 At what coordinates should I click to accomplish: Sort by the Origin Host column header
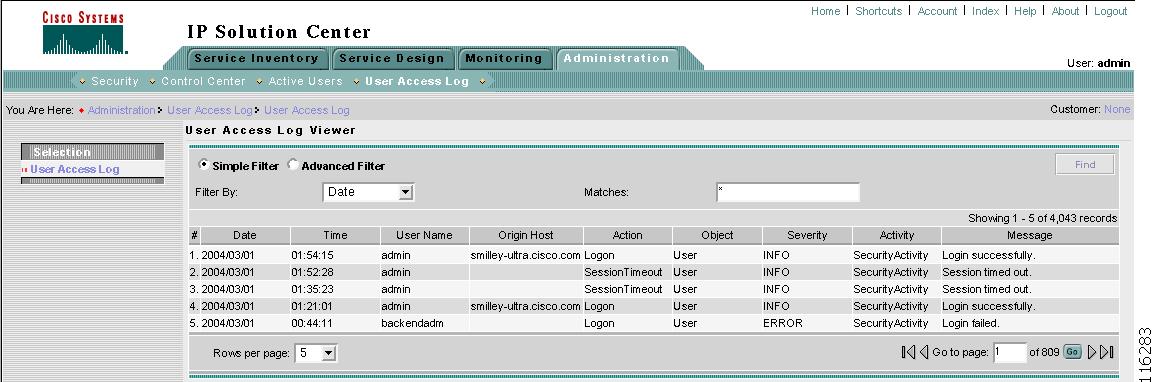526,236
